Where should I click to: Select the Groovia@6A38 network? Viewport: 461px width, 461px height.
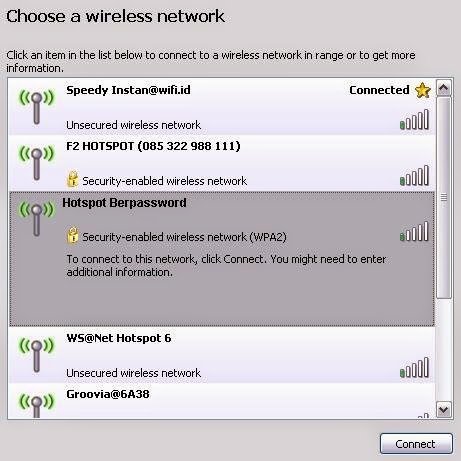pyautogui.click(x=222, y=401)
